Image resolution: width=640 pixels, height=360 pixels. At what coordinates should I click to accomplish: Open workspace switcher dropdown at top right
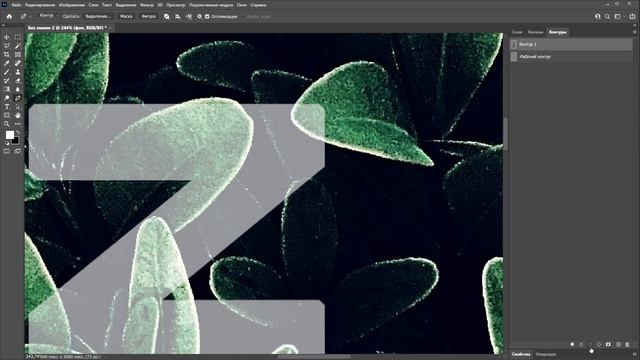tap(619, 17)
